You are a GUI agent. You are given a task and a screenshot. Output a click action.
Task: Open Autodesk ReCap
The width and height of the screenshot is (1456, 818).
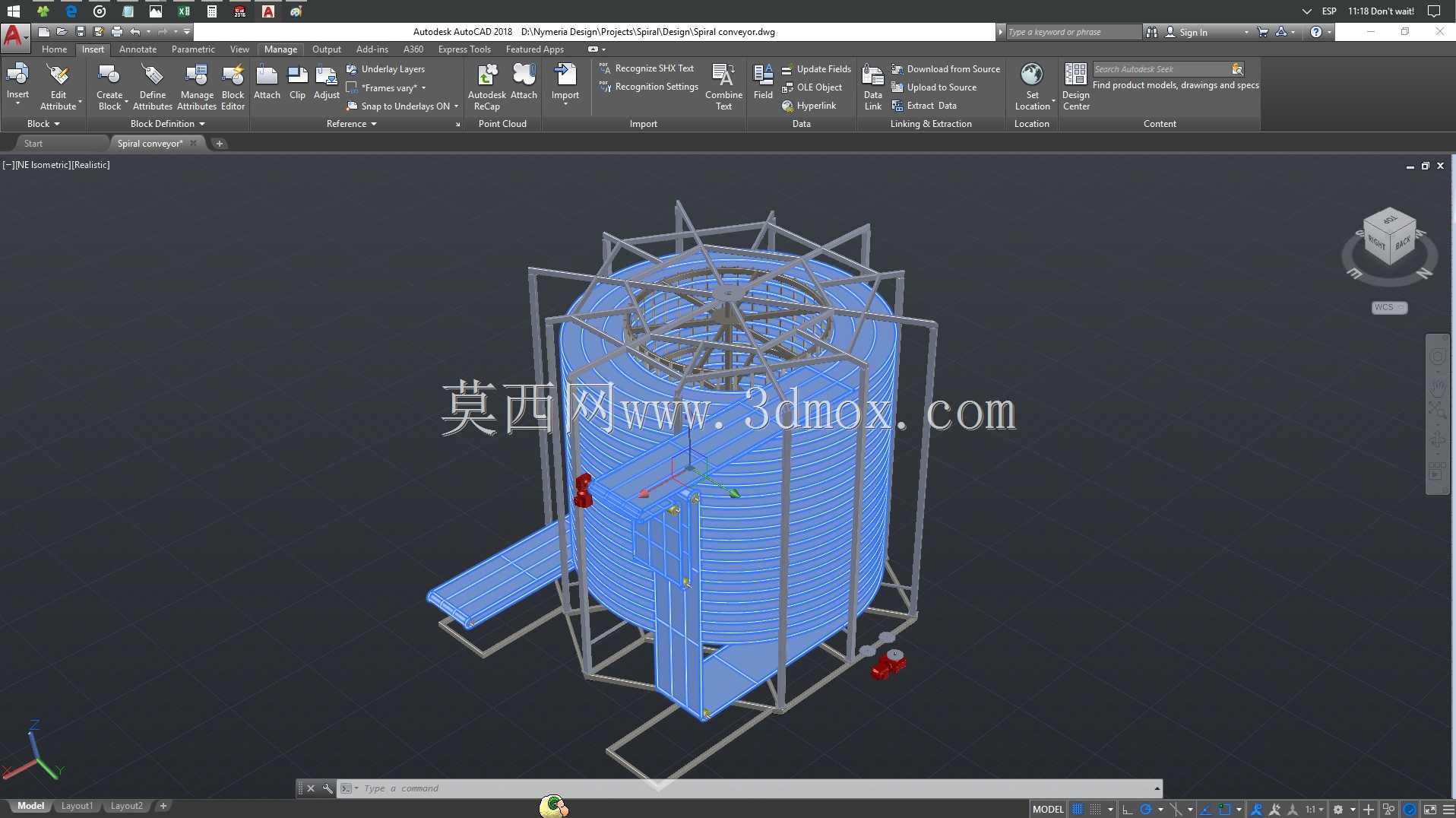point(487,87)
